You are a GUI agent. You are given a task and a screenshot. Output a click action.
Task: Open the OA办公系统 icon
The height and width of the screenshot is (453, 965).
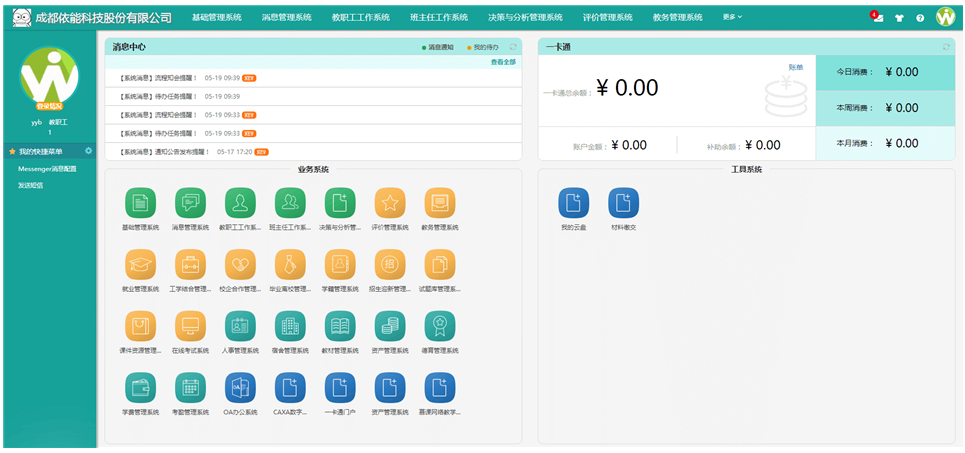pos(240,388)
